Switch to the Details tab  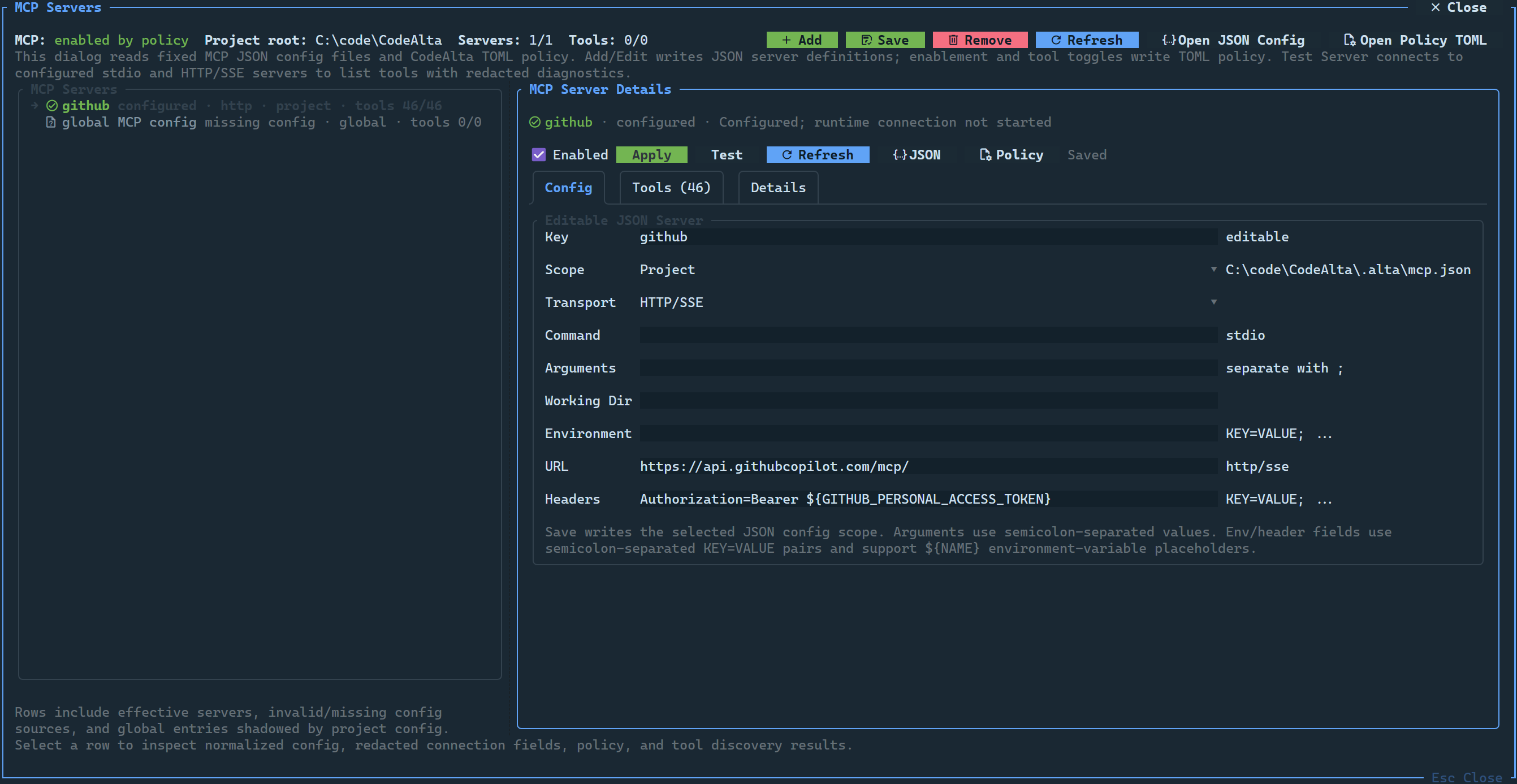pyautogui.click(x=778, y=188)
